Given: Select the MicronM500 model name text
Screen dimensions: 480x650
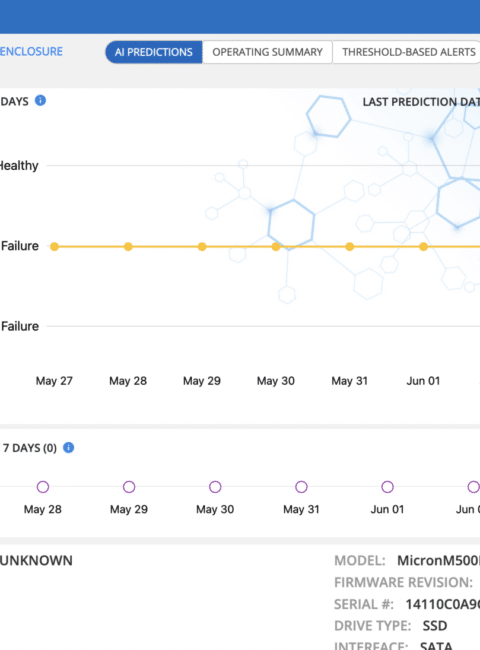Looking at the screenshot, I should (x=439, y=560).
